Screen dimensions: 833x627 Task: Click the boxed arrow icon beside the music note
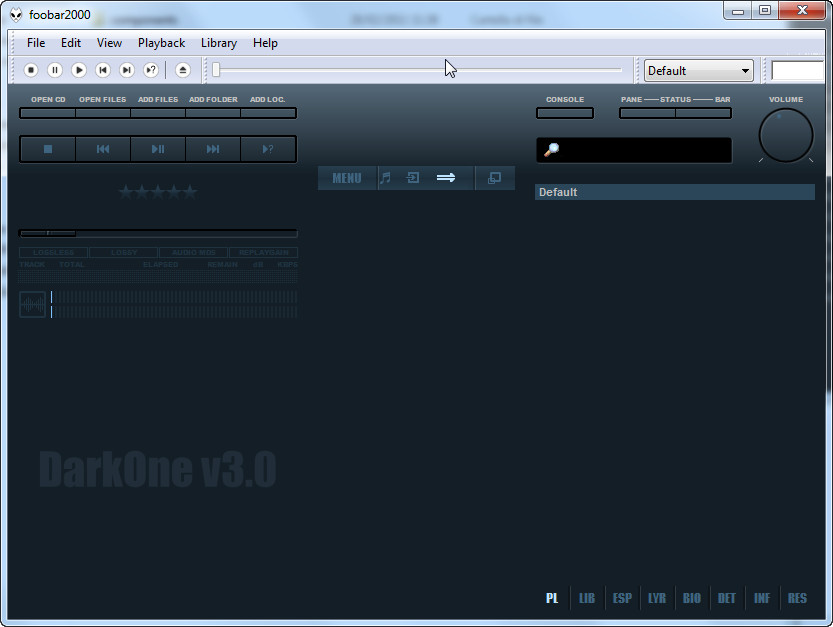(413, 177)
